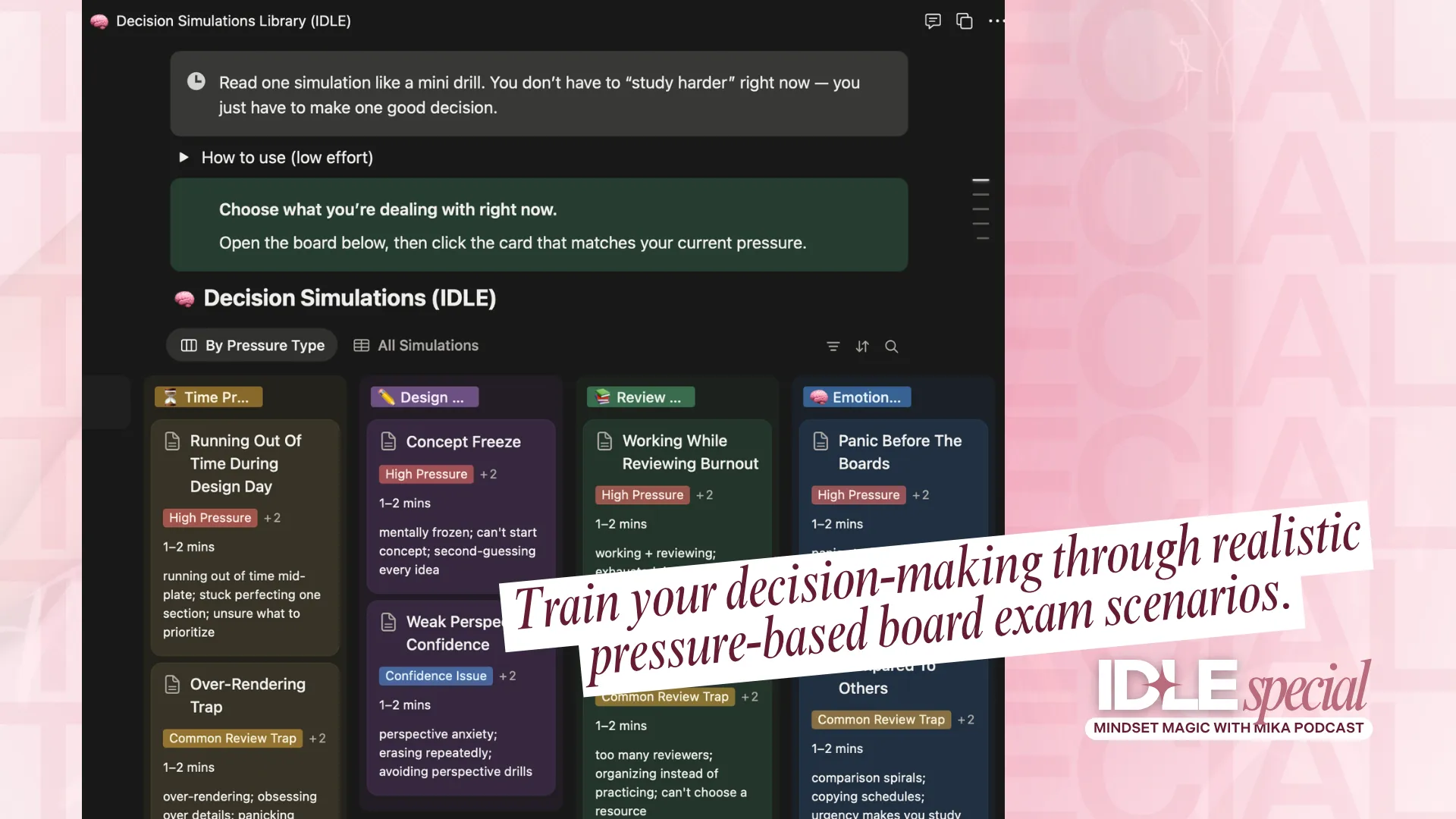The width and height of the screenshot is (1456, 819).
Task: Click the brain icon beside Decision Simulations heading
Action: tap(184, 299)
